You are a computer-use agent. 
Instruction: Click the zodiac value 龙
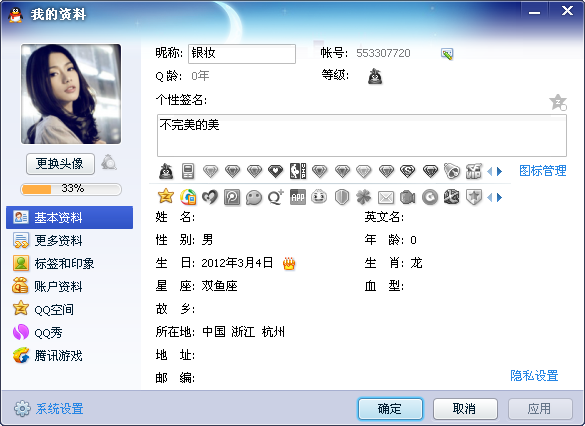[416, 263]
